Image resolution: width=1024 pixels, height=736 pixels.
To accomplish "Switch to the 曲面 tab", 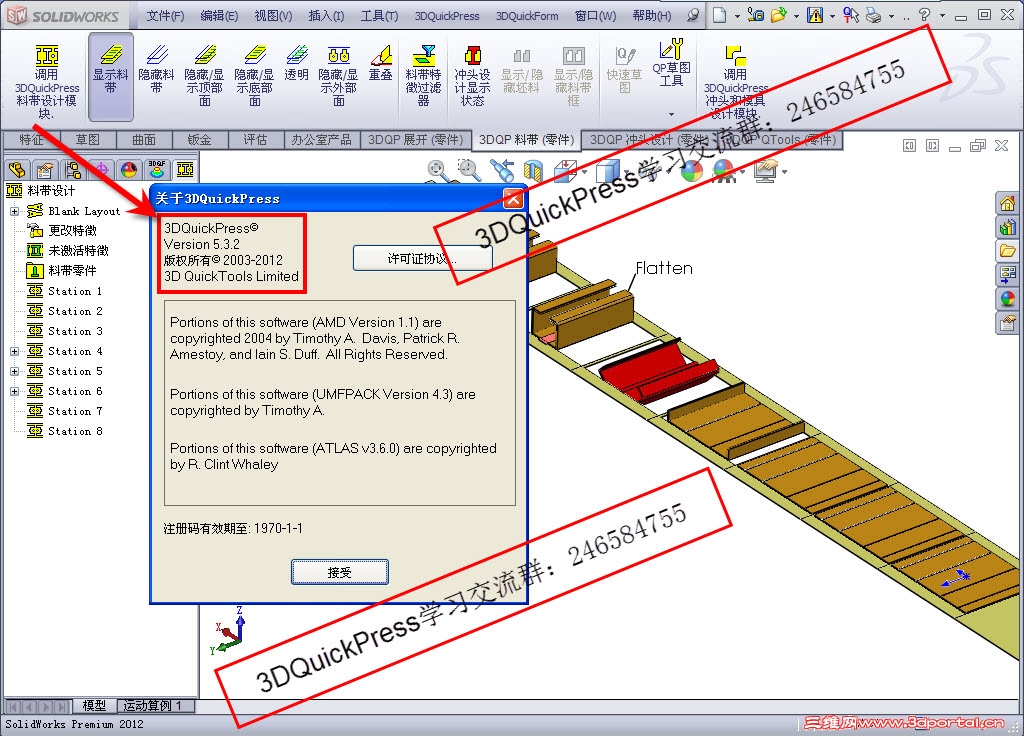I will click(144, 140).
